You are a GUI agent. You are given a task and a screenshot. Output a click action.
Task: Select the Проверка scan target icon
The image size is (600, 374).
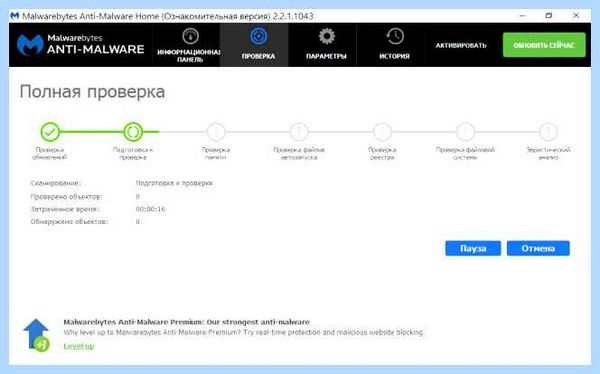point(258,36)
